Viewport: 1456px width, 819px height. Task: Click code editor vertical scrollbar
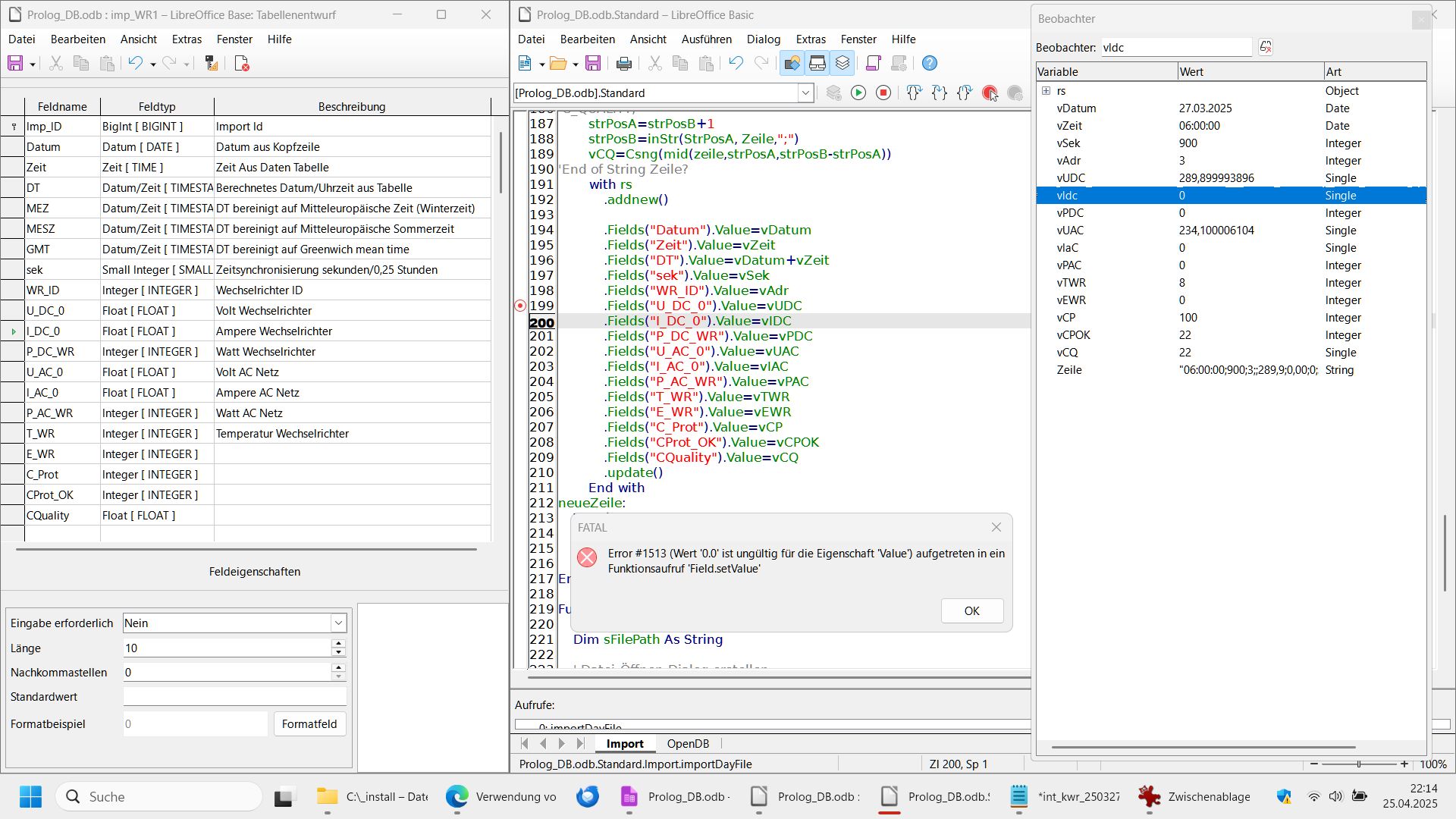[1445, 554]
